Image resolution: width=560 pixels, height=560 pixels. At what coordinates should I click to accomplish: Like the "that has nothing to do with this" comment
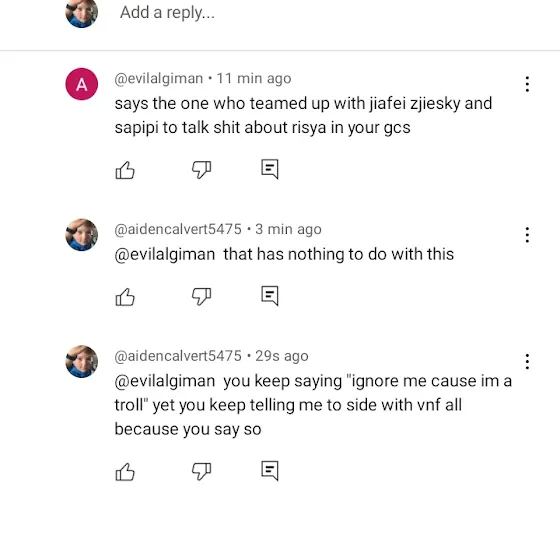[125, 297]
